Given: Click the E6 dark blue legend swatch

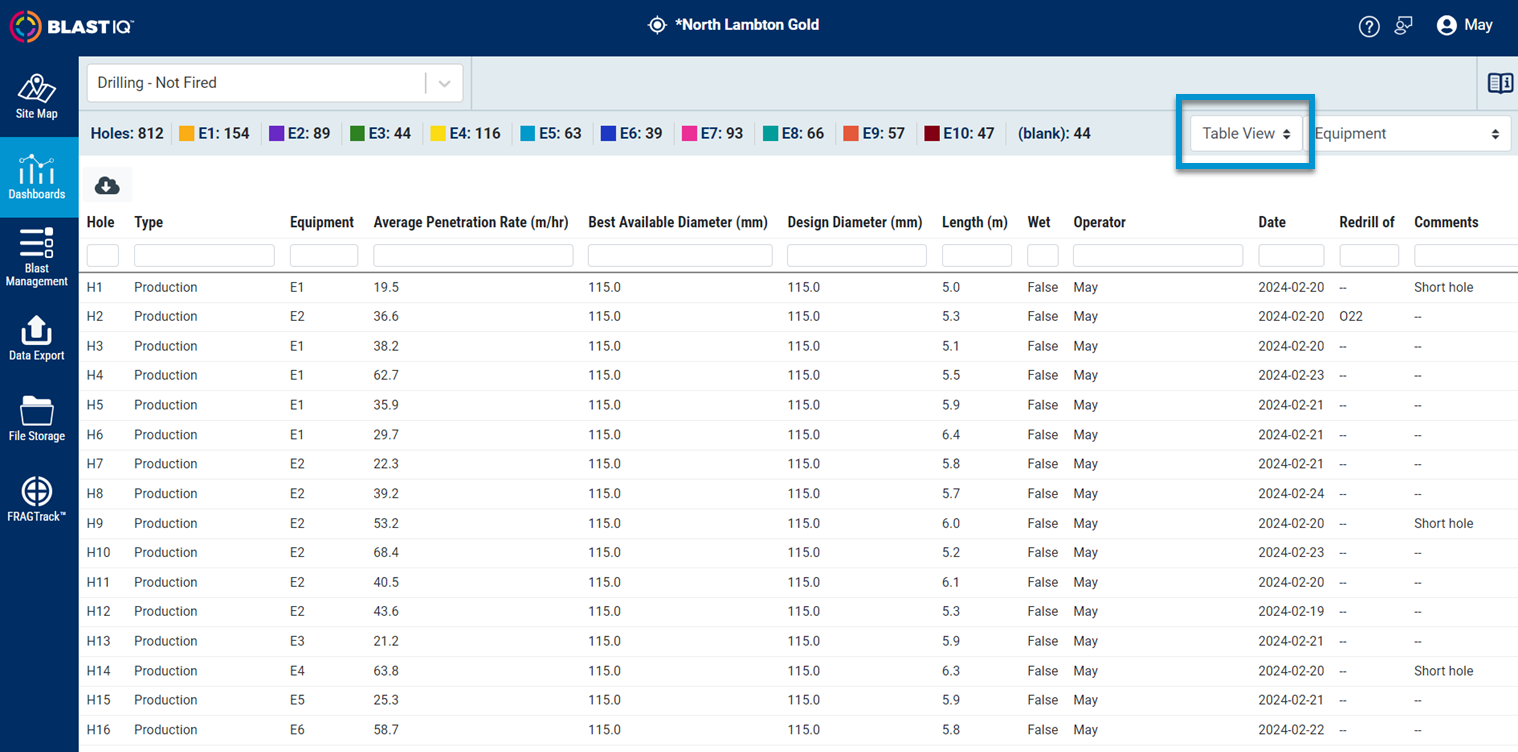Looking at the screenshot, I should 608,133.
